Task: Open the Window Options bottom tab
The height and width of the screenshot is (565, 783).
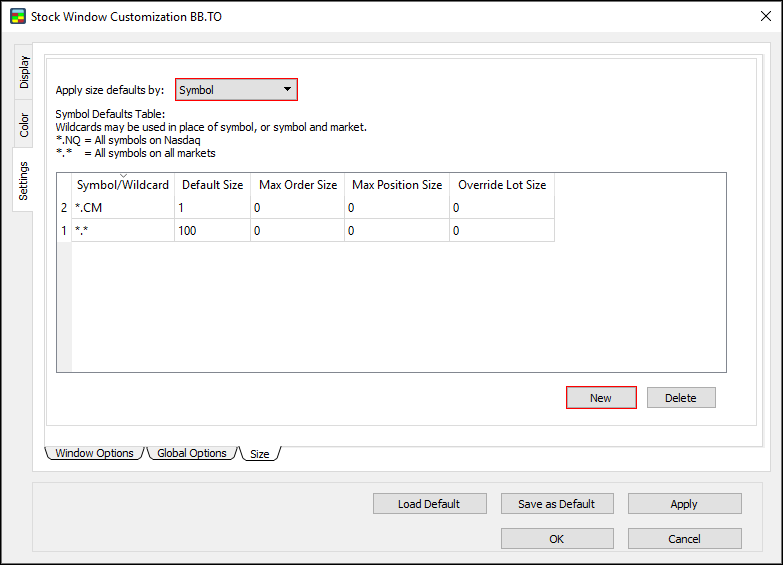Action: point(94,453)
